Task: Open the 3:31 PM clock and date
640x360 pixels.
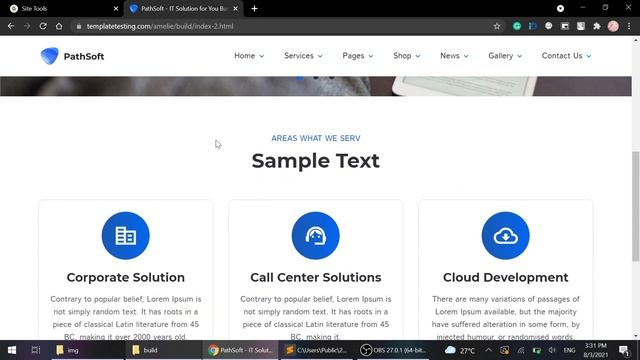Action: click(595, 350)
